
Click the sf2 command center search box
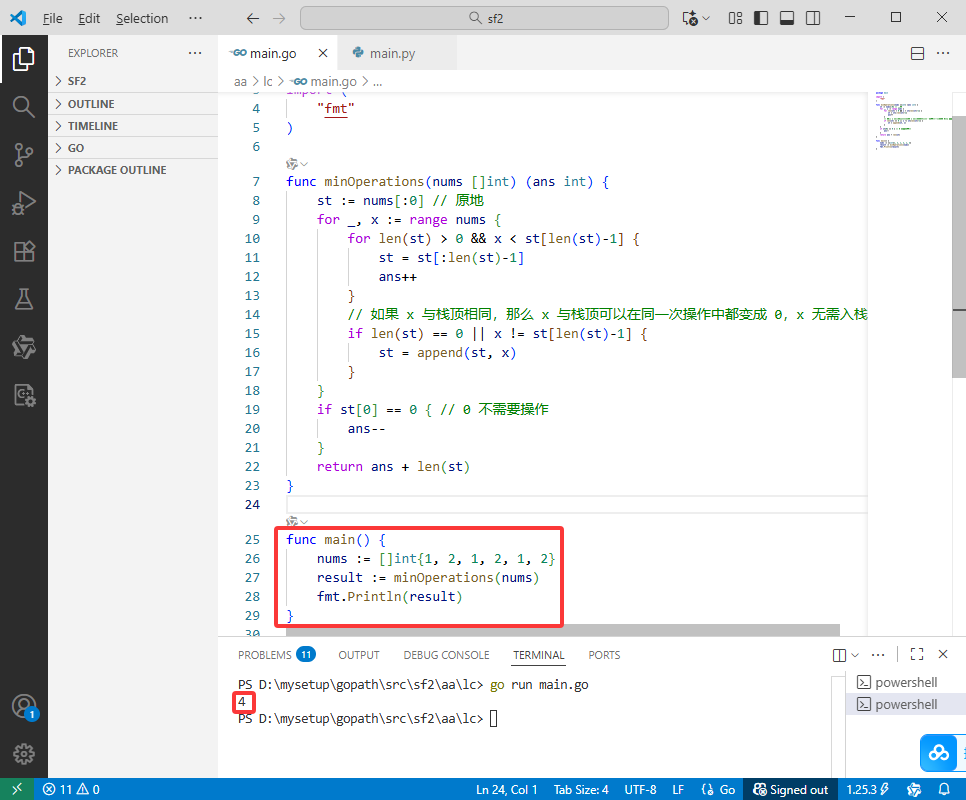click(484, 18)
